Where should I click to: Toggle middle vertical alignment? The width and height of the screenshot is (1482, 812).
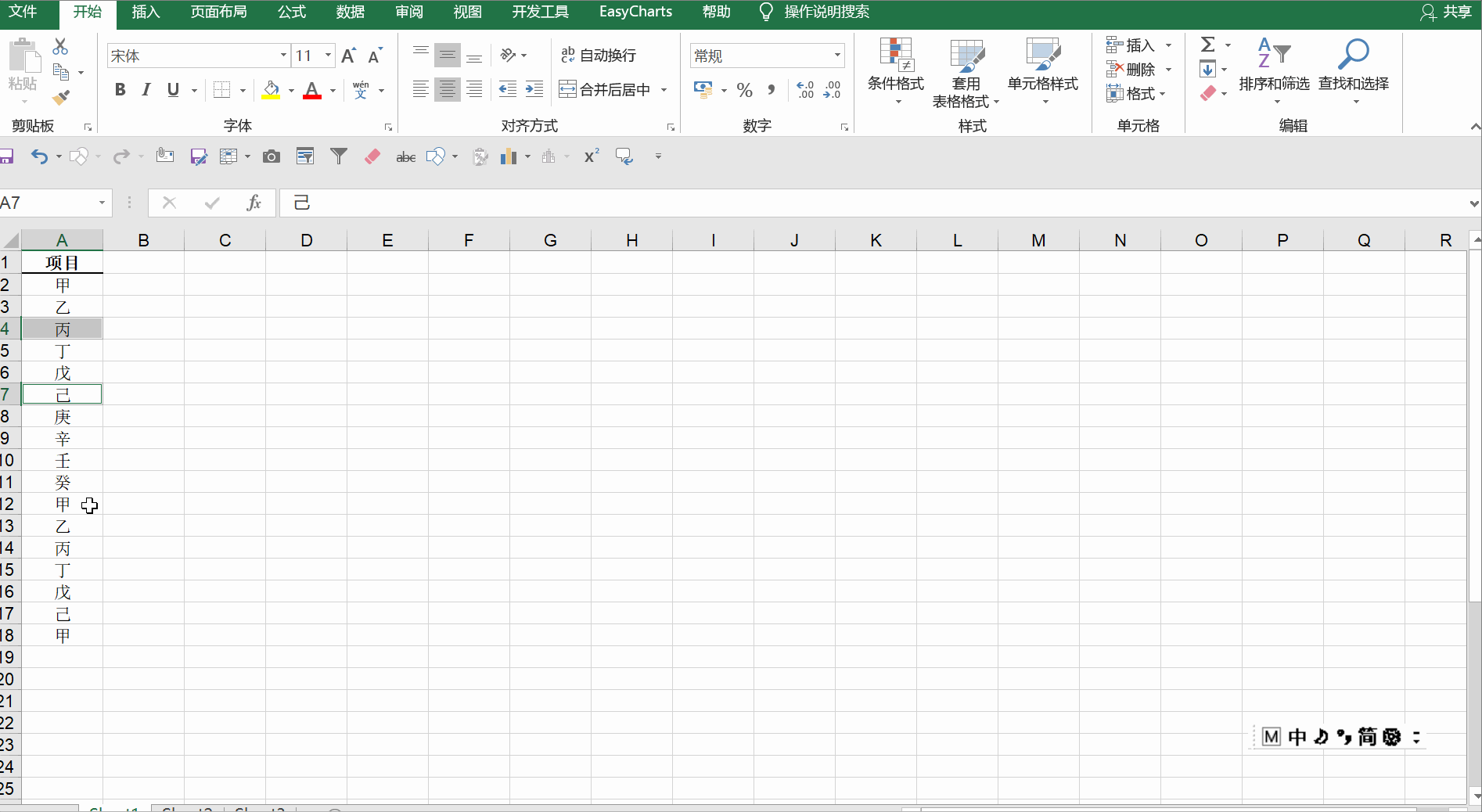pyautogui.click(x=448, y=55)
